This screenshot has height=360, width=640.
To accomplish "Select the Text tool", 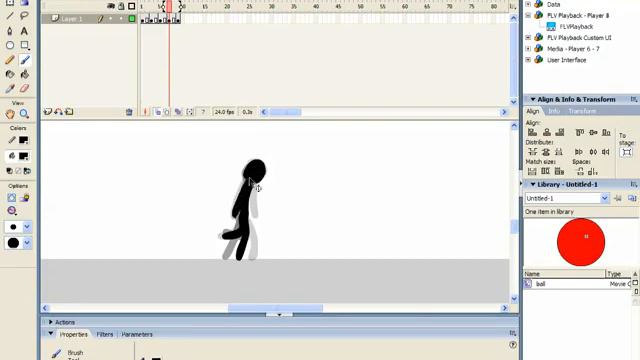I will (24, 31).
